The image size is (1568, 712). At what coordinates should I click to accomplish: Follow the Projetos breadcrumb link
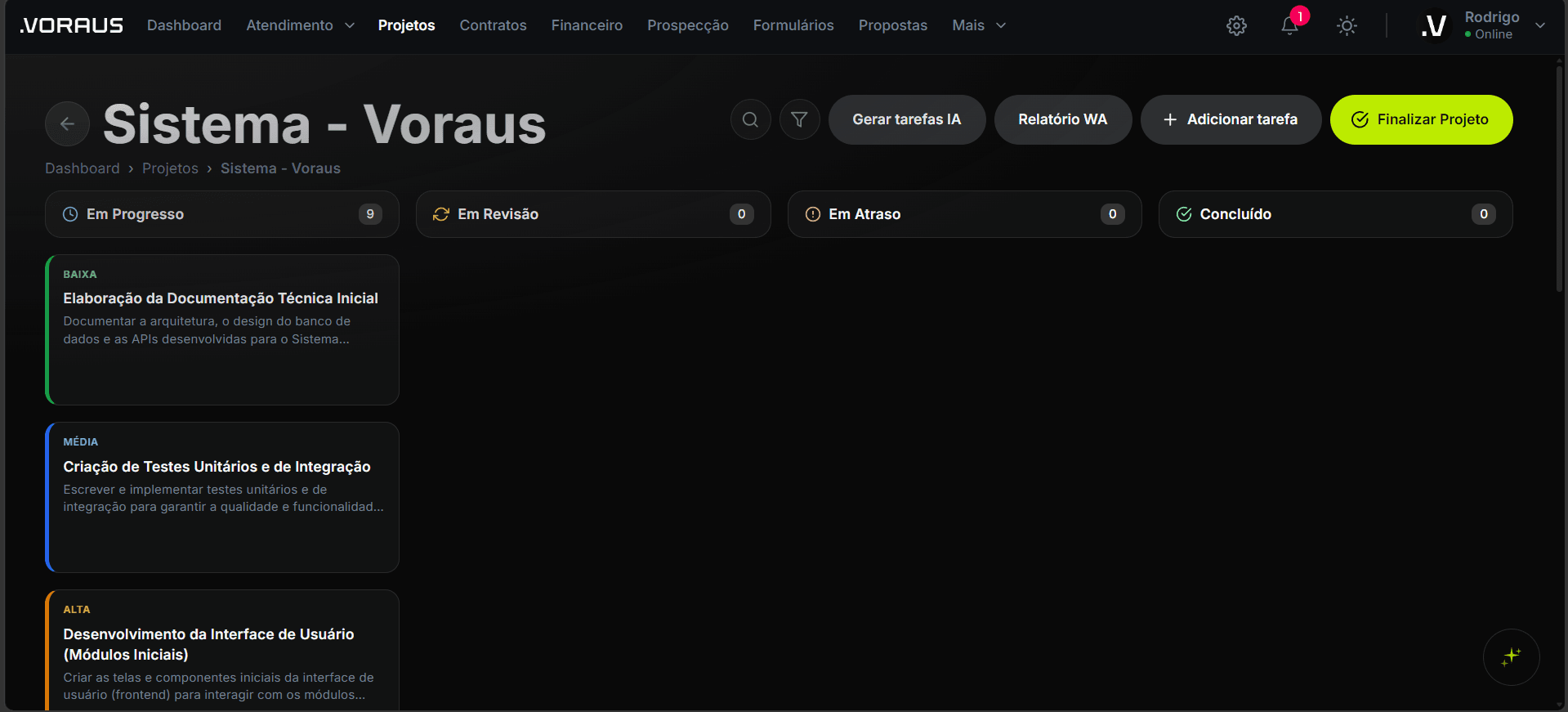170,168
